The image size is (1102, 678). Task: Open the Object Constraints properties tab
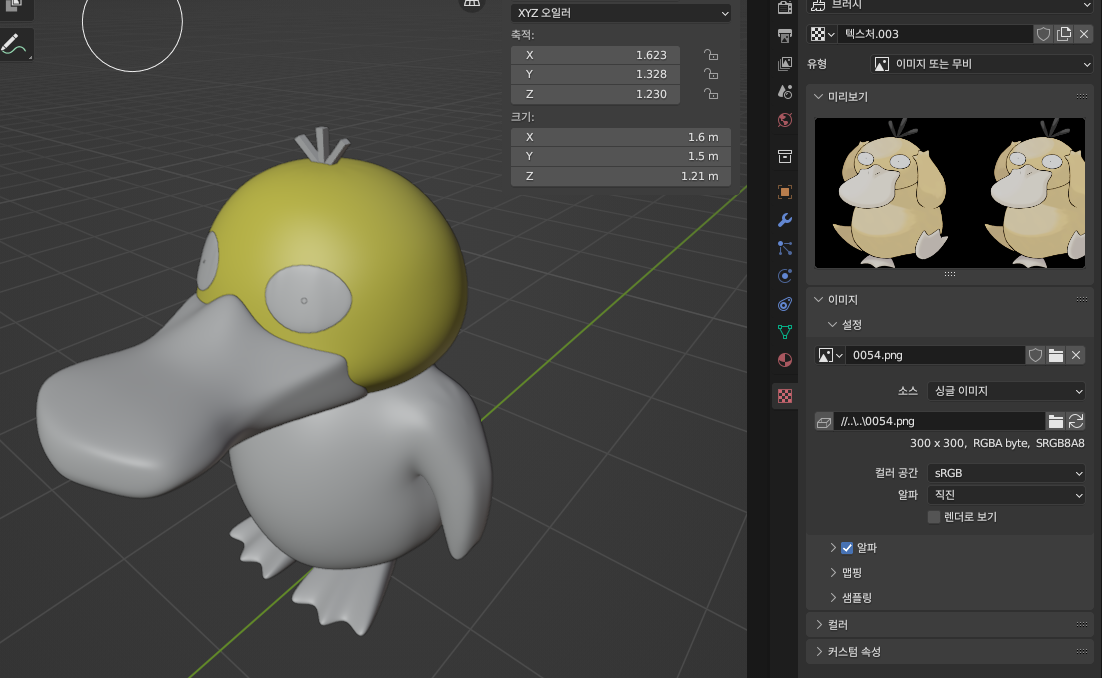785,304
